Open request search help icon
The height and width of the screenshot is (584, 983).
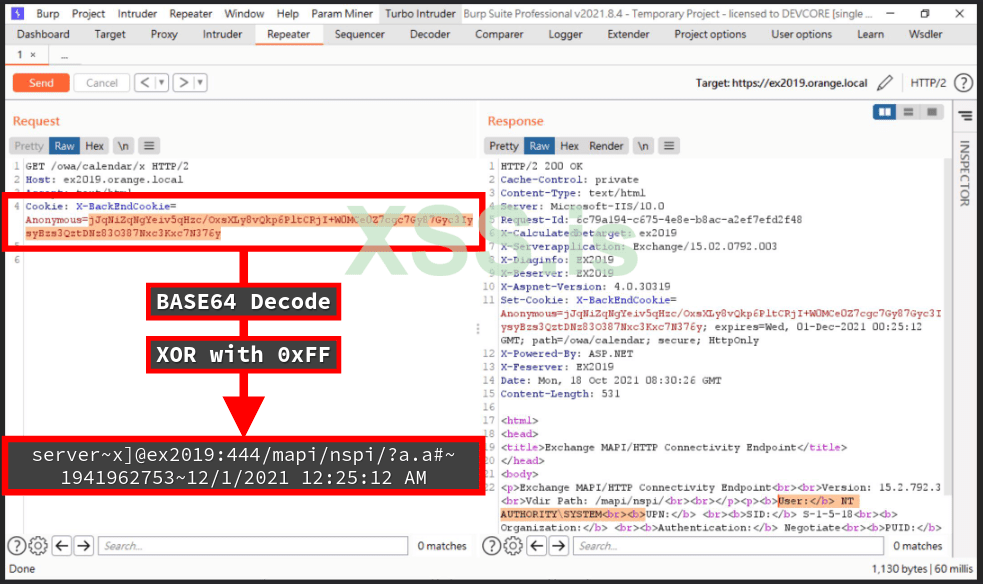16,546
